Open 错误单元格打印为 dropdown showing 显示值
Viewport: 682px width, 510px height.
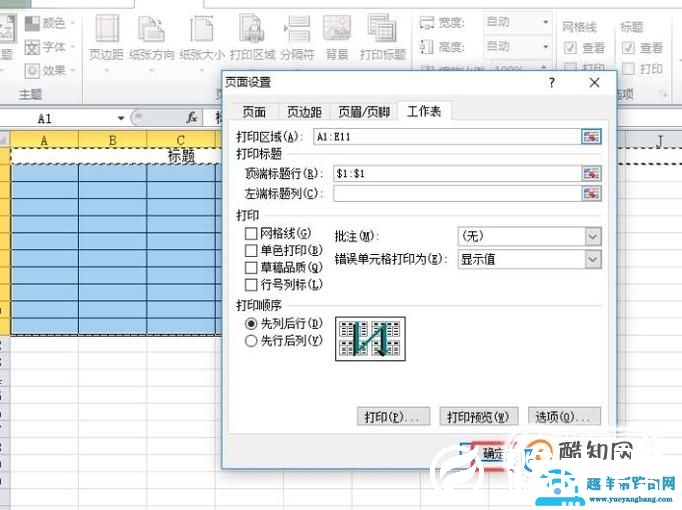529,260
